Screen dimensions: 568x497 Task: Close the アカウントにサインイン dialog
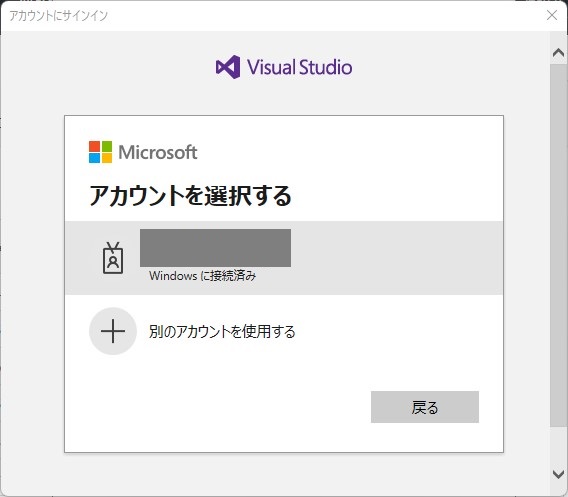(552, 15)
